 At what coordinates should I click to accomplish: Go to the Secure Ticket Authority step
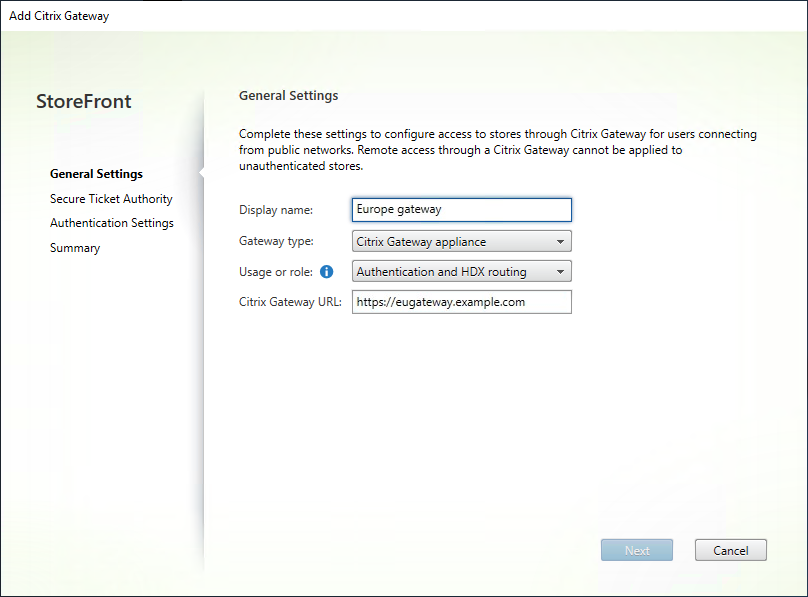coord(111,199)
